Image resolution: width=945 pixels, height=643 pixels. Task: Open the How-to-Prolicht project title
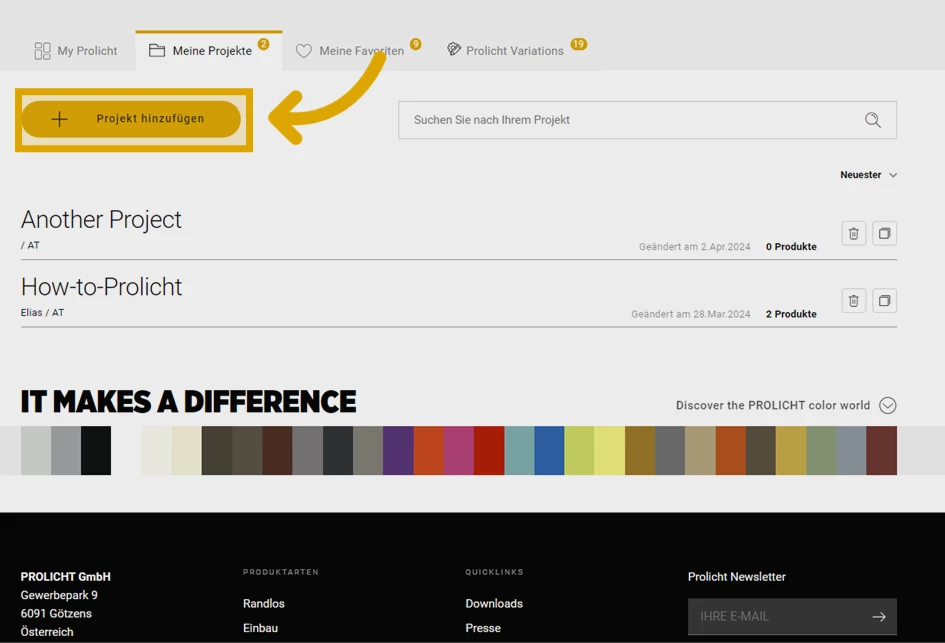pos(101,287)
